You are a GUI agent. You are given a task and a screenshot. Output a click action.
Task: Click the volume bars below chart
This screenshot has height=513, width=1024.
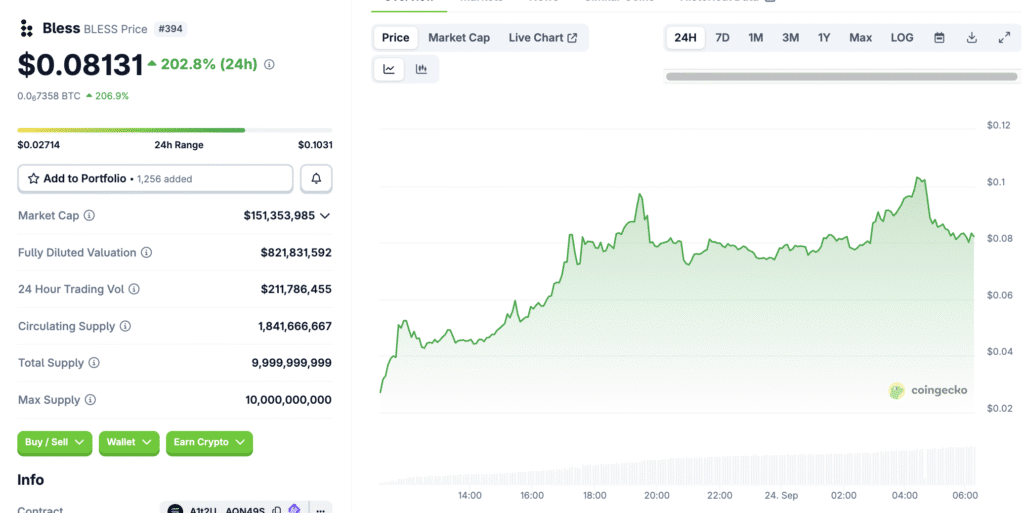[677, 467]
